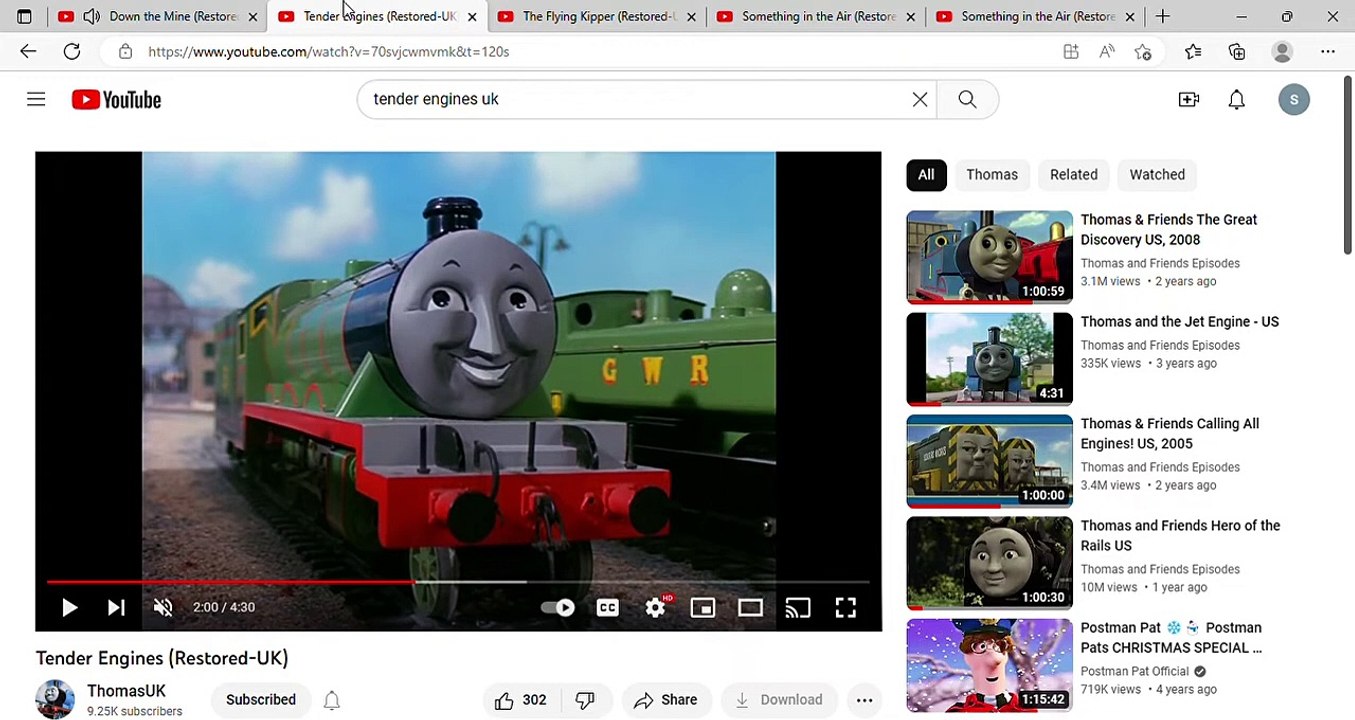The image size is (1355, 720).
Task: Open 'The Great Discovery US, 2008' thumbnail
Action: tap(989, 257)
